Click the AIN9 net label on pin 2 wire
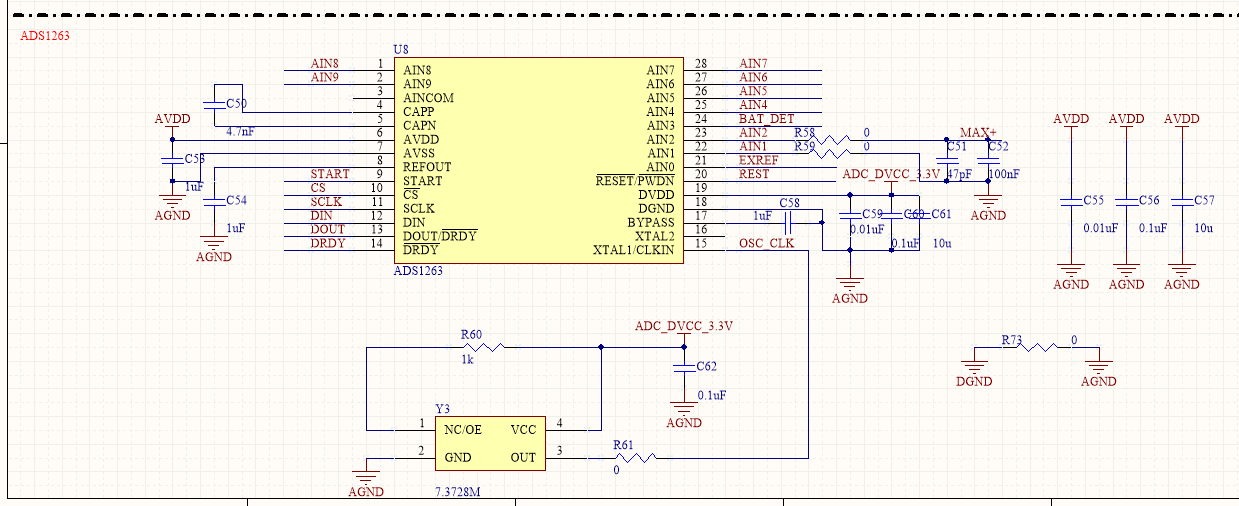Image resolution: width=1239 pixels, height=506 pixels. (324, 77)
